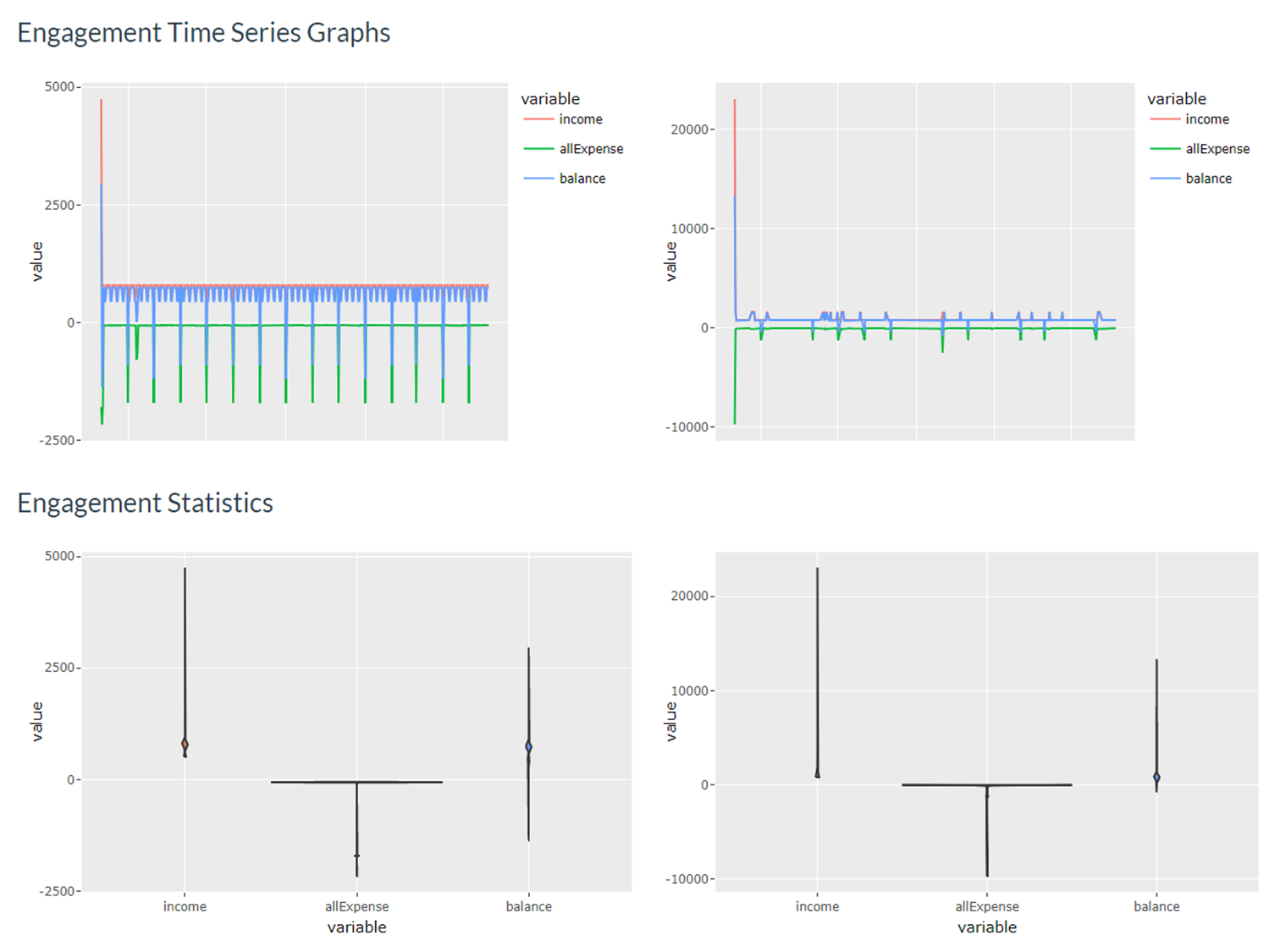Toggle allExpense series in right time series legend
Image resolution: width=1280 pixels, height=952 pixels.
[1217, 149]
